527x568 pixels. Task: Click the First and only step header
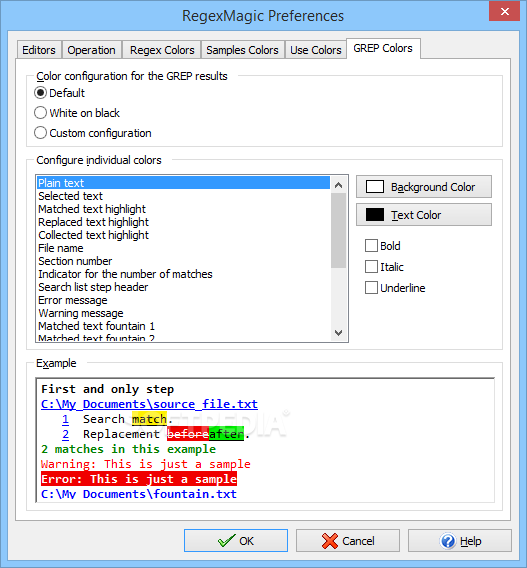(108, 389)
